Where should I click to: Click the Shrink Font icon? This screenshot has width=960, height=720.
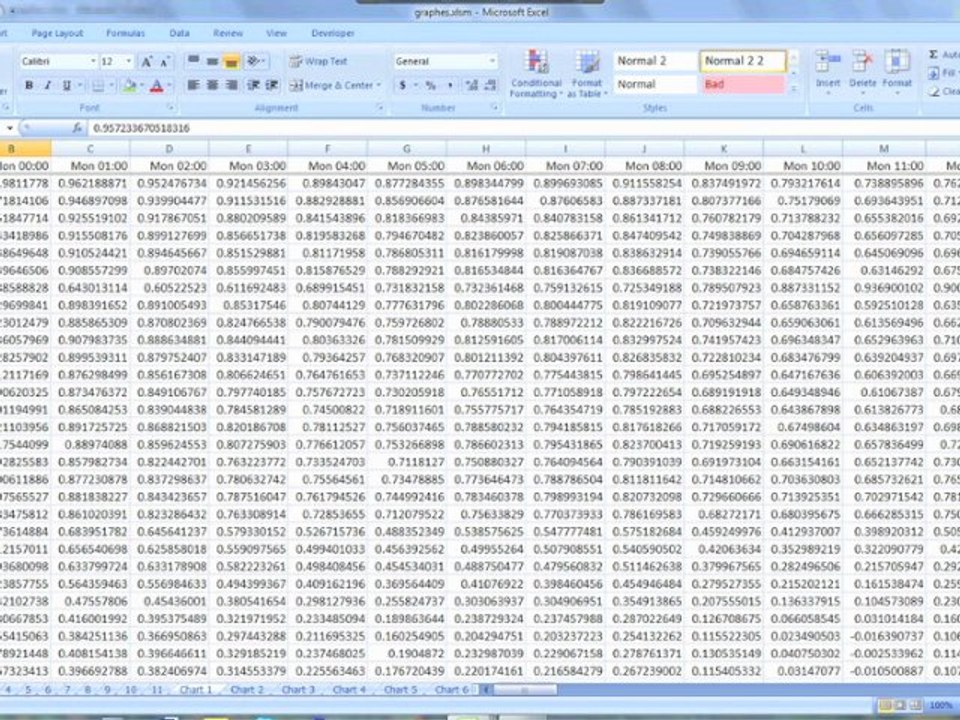pyautogui.click(x=165, y=62)
